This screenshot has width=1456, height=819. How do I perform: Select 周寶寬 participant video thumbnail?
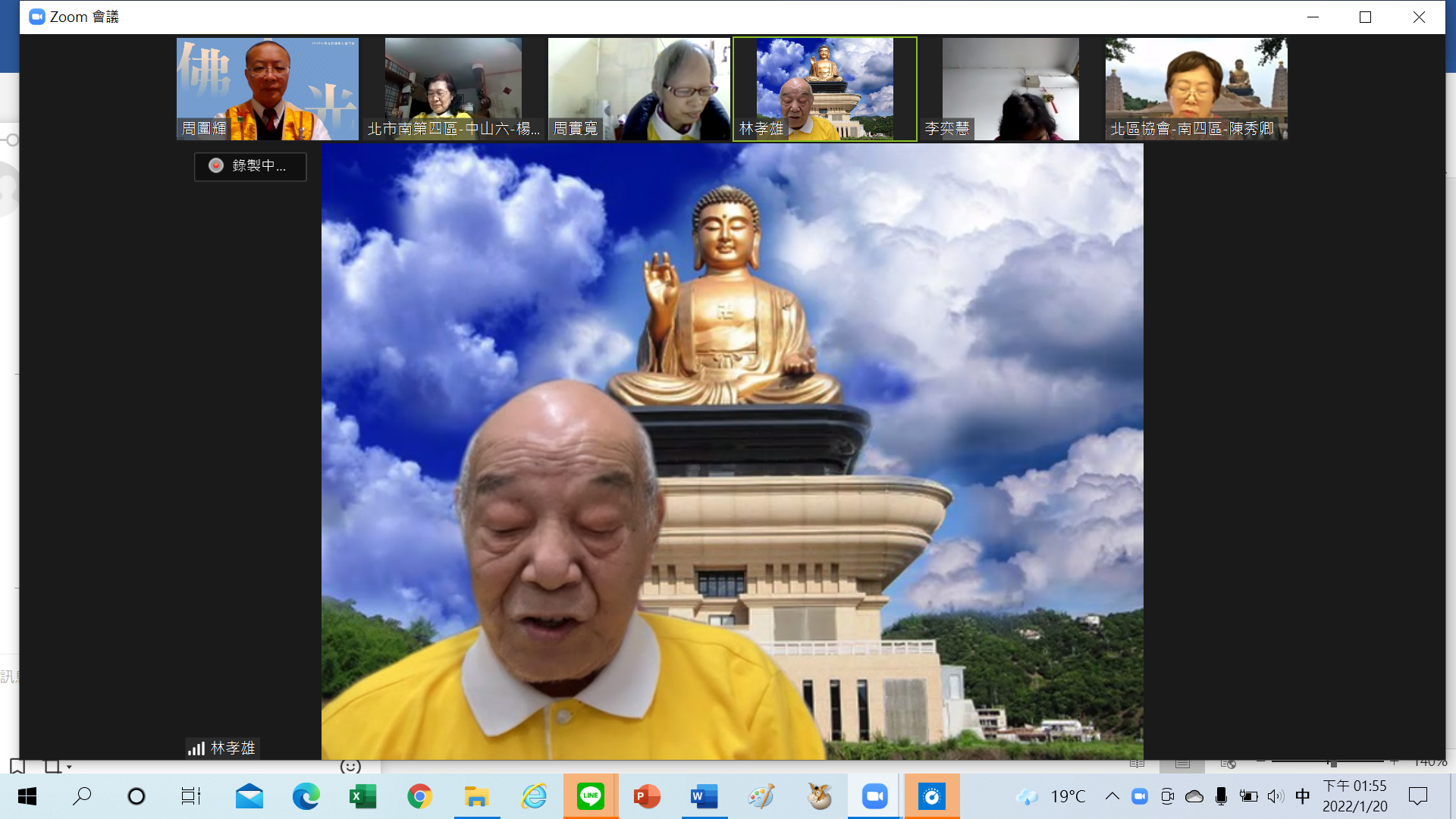[x=639, y=89]
